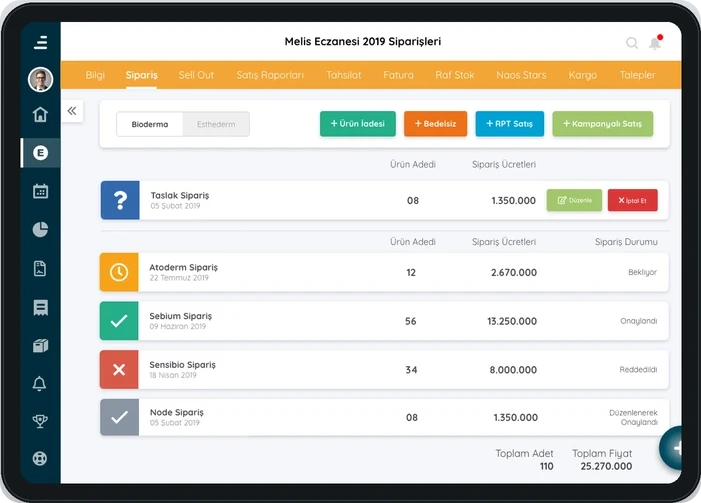701x503 pixels.
Task: Open the bell notifications sidebar icon
Action: pos(39,383)
